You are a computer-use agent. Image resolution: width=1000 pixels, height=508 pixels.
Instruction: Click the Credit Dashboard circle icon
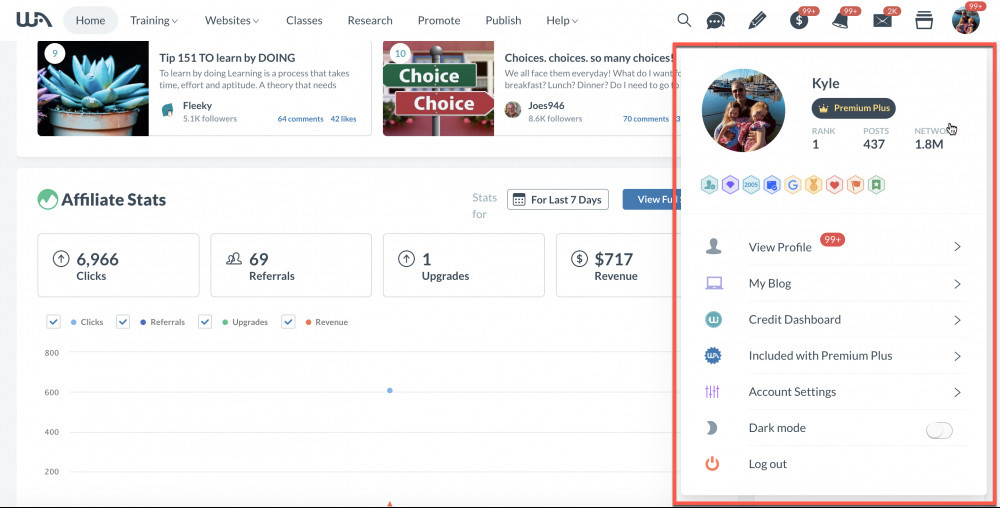714,319
